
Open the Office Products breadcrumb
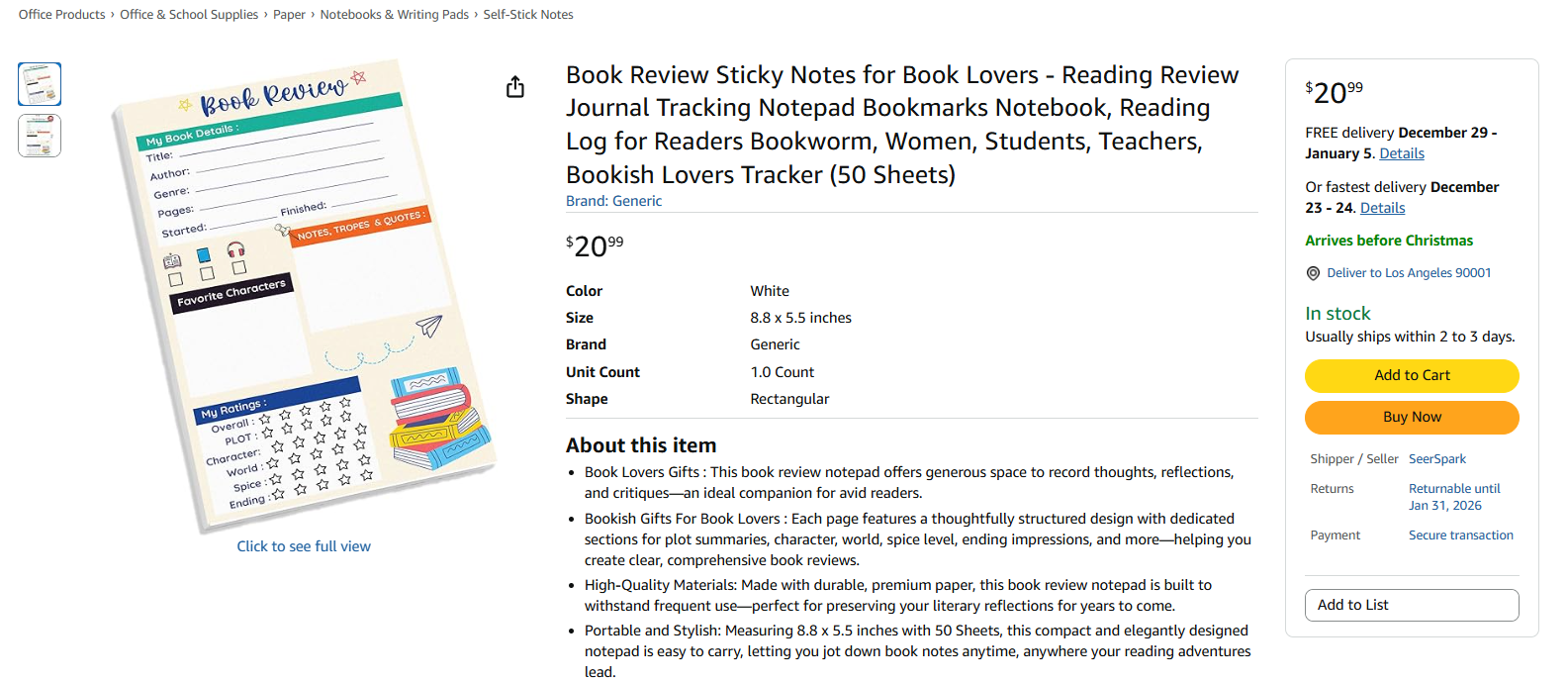coord(61,15)
